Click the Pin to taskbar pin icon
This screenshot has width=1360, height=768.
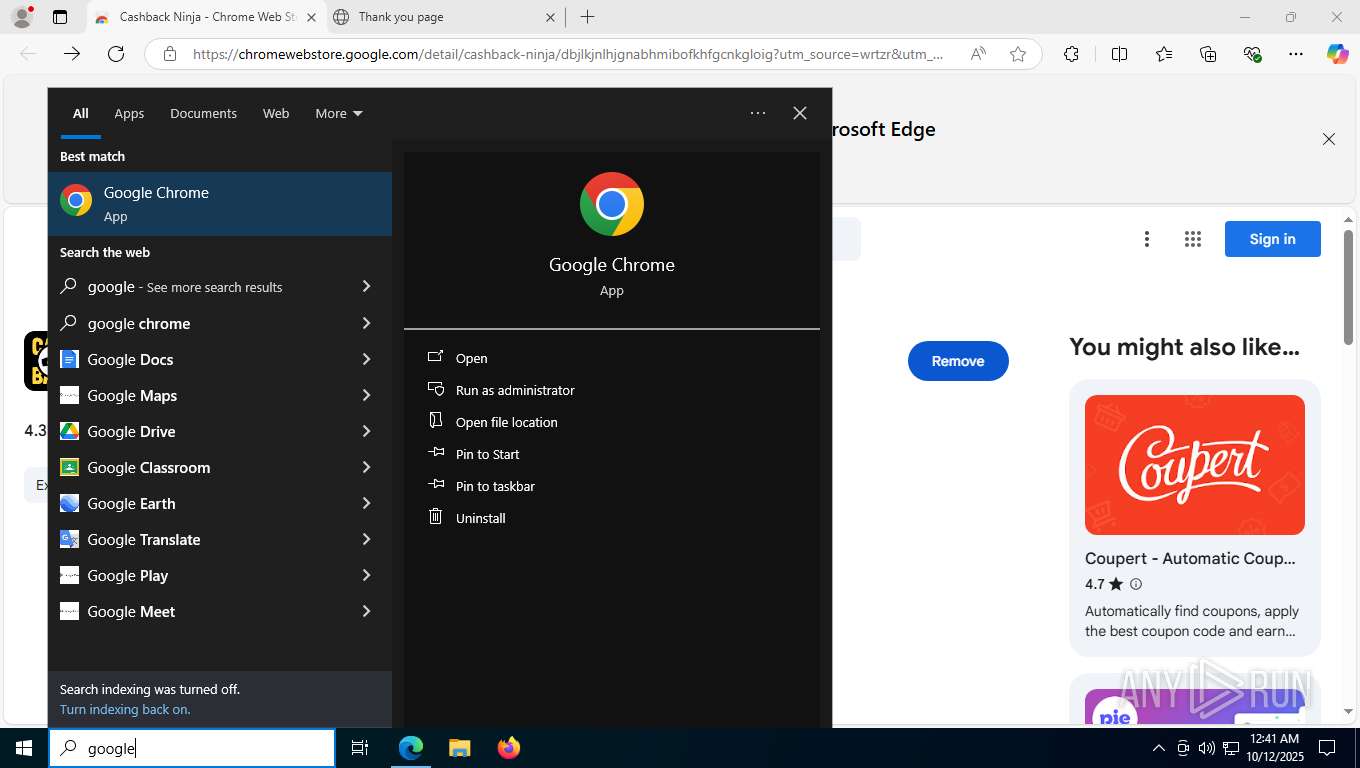435,485
